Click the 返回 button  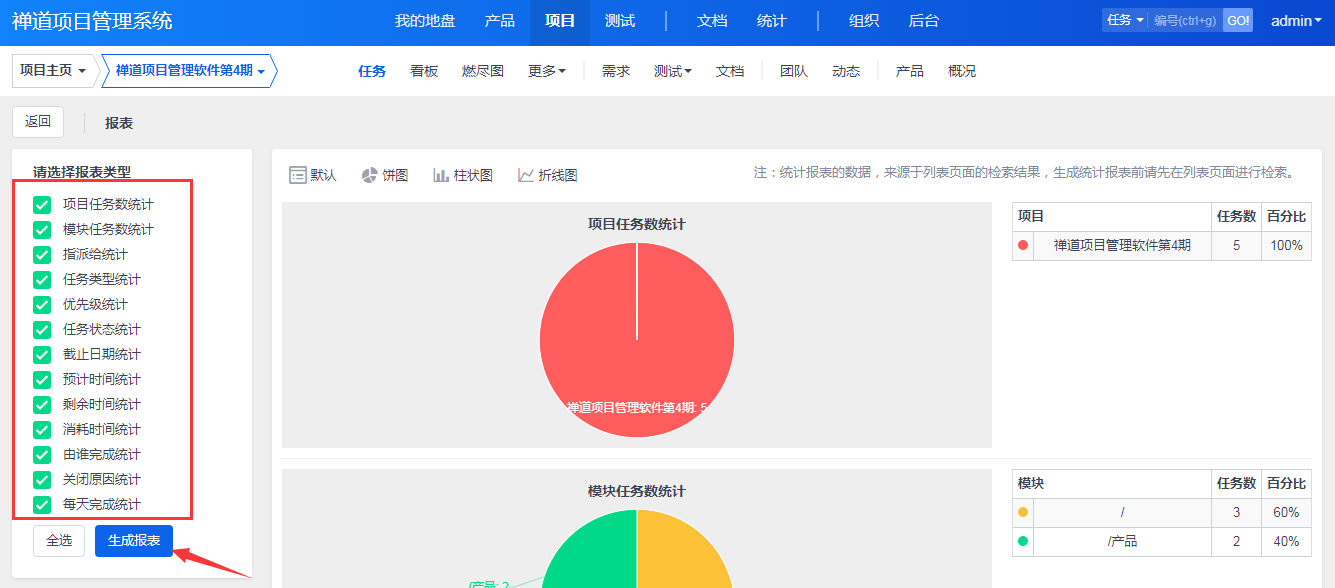pyautogui.click(x=38, y=122)
